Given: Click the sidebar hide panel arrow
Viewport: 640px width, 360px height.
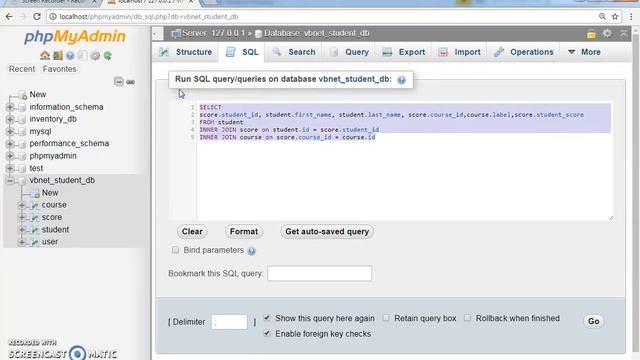Looking at the screenshot, I should pyautogui.click(x=158, y=34).
